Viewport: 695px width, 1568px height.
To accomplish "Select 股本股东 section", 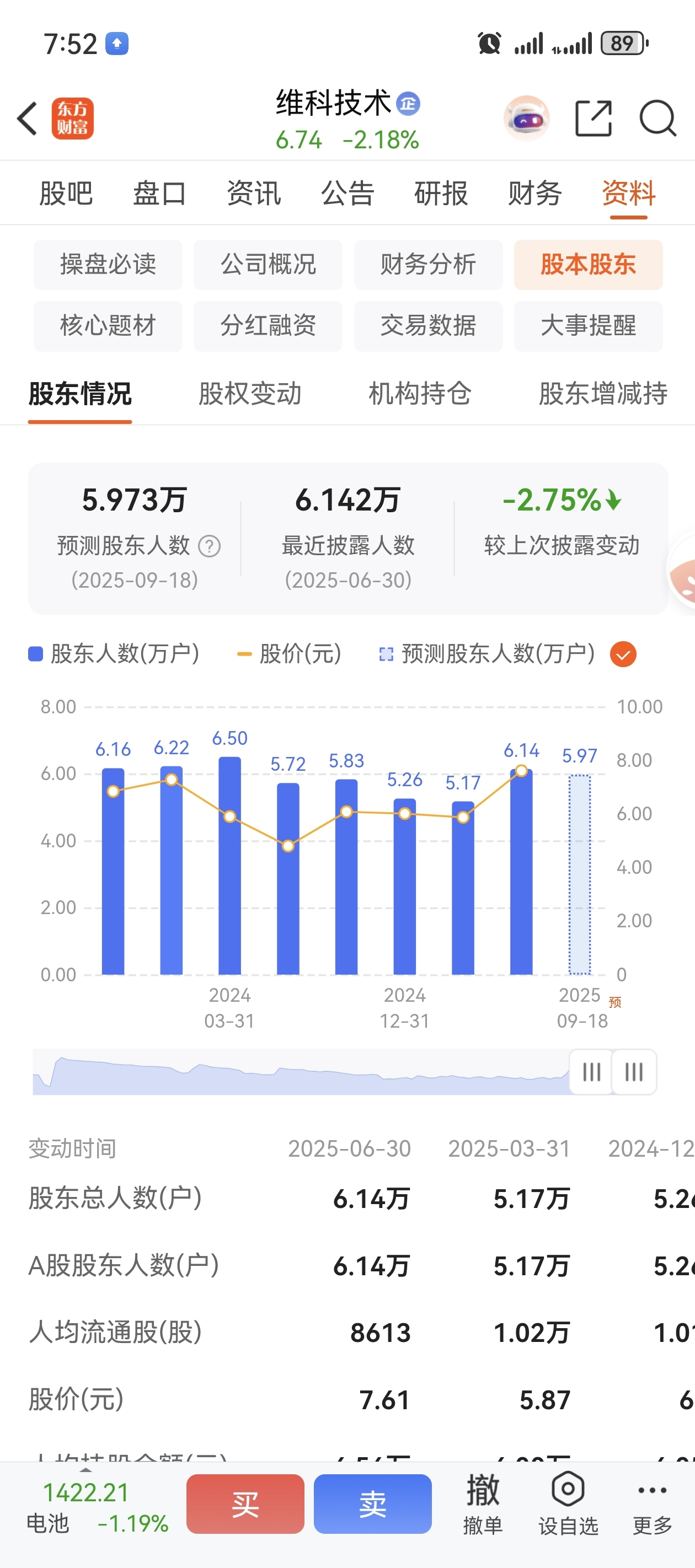I will tap(589, 265).
